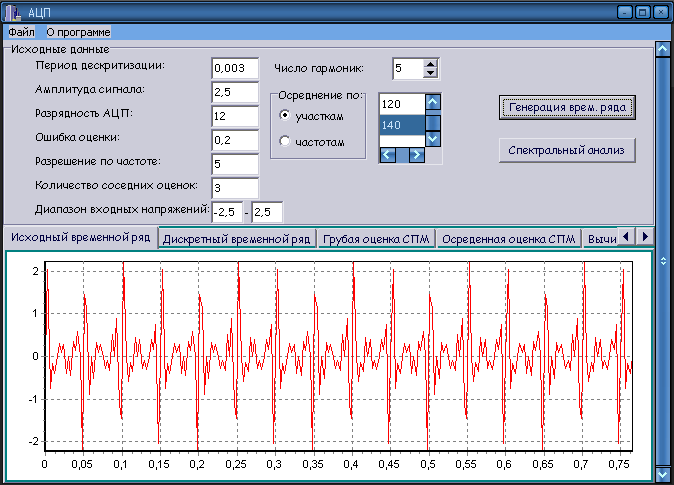Open the Файл menu

point(21,32)
